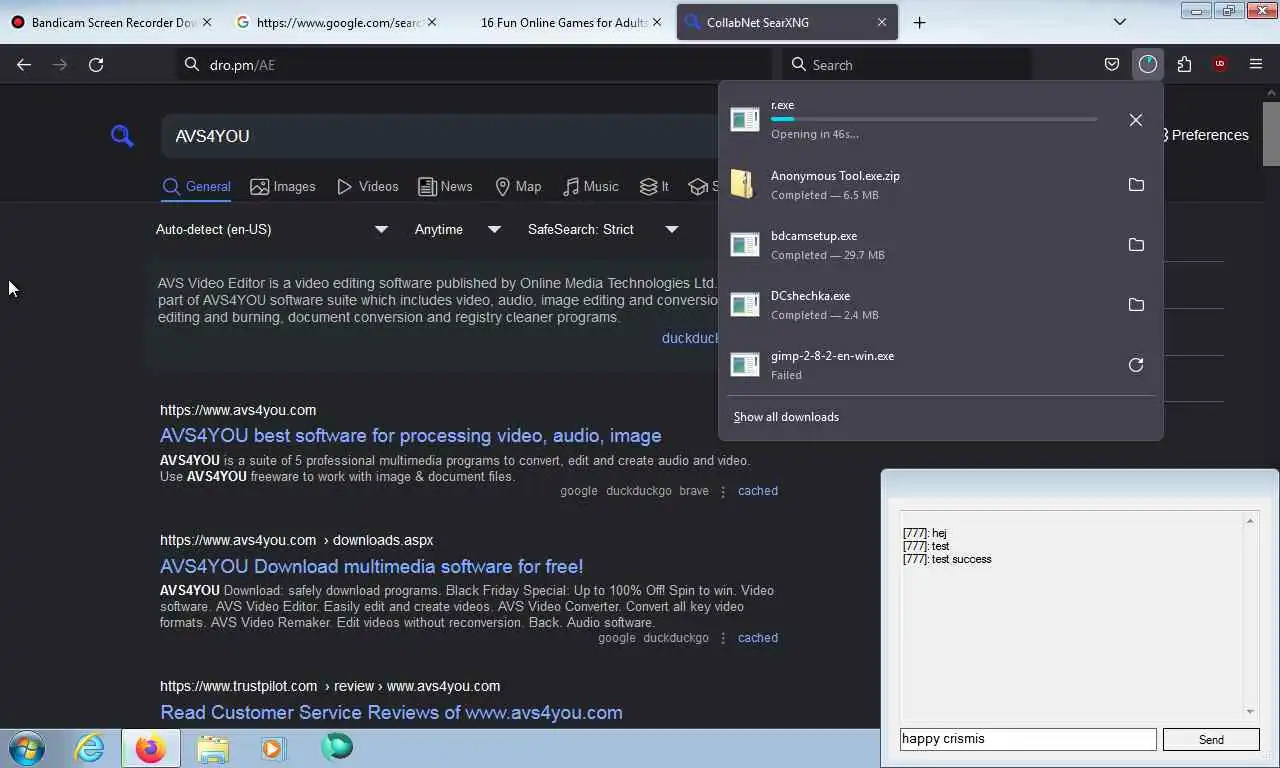The image size is (1280, 768).
Task: Select the It search category
Action: (655, 187)
